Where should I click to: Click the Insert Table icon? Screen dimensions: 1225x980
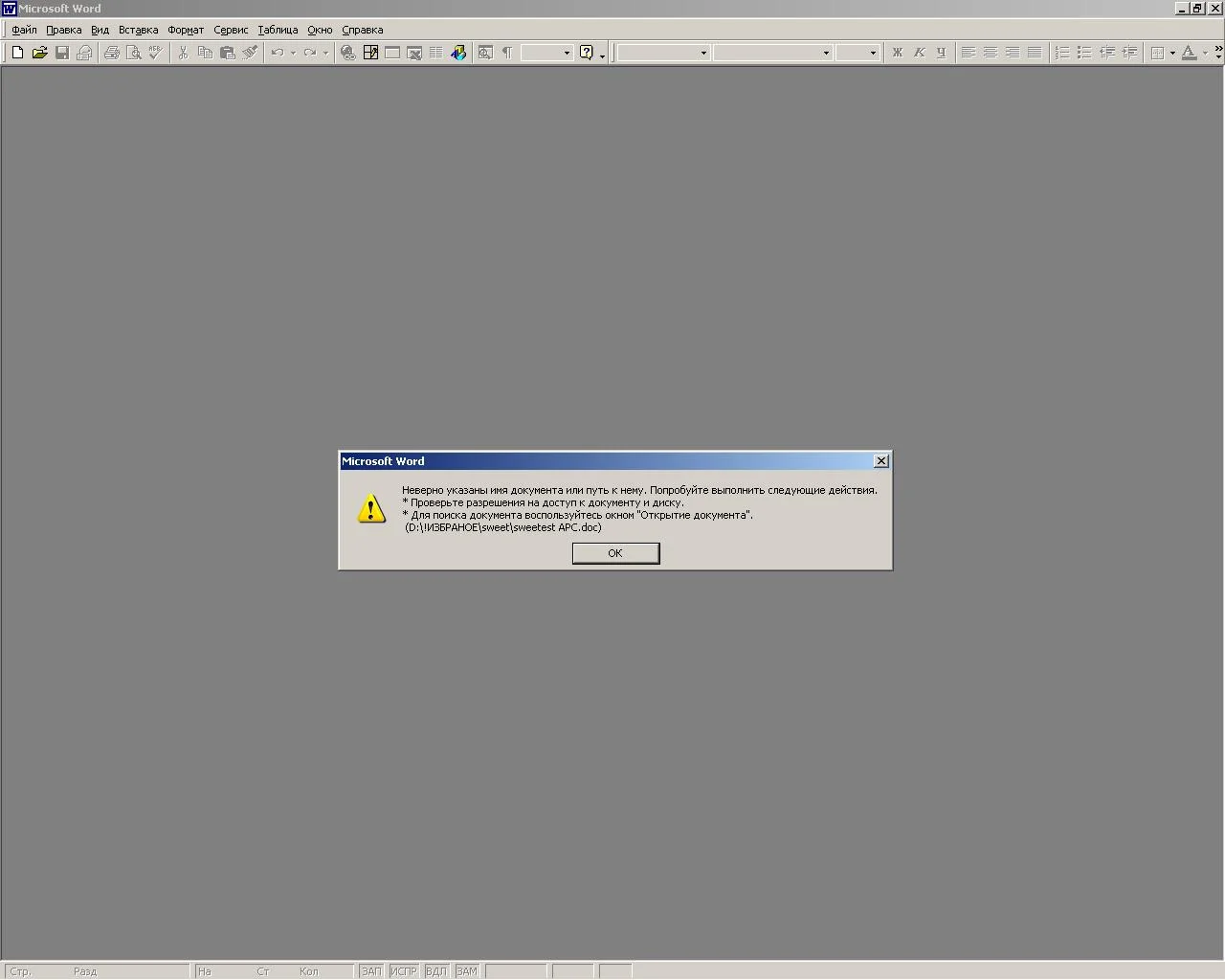click(x=392, y=53)
